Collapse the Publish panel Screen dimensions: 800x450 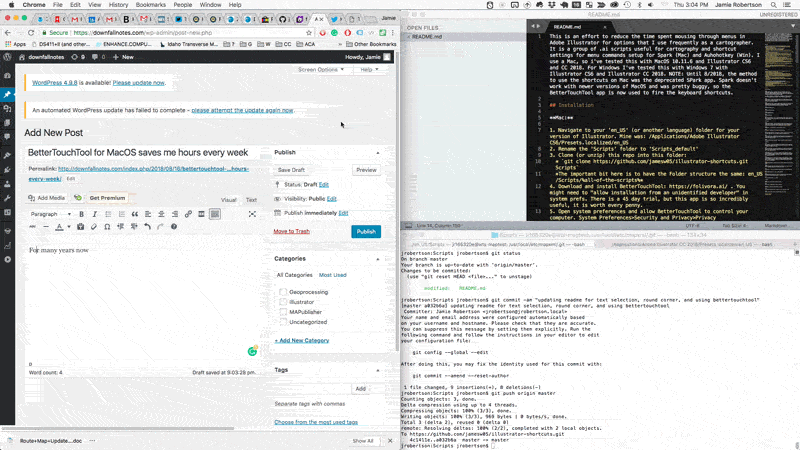point(378,153)
